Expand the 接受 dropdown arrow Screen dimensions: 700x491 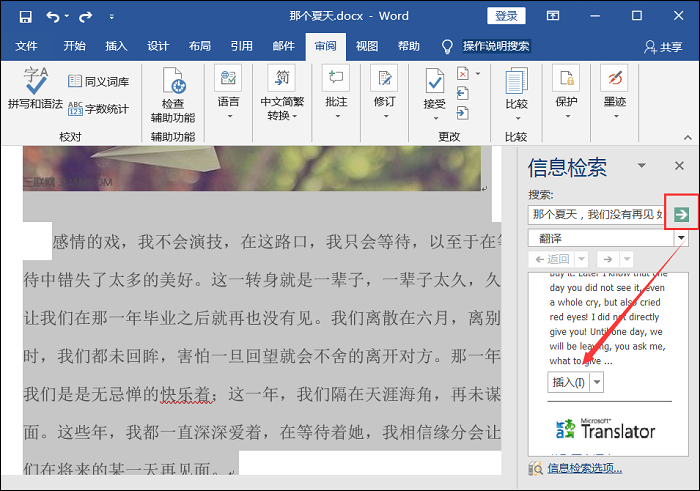435,118
